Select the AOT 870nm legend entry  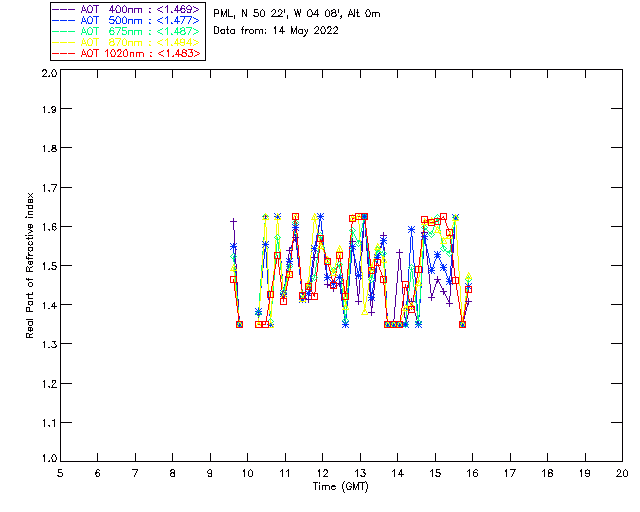coord(126,42)
